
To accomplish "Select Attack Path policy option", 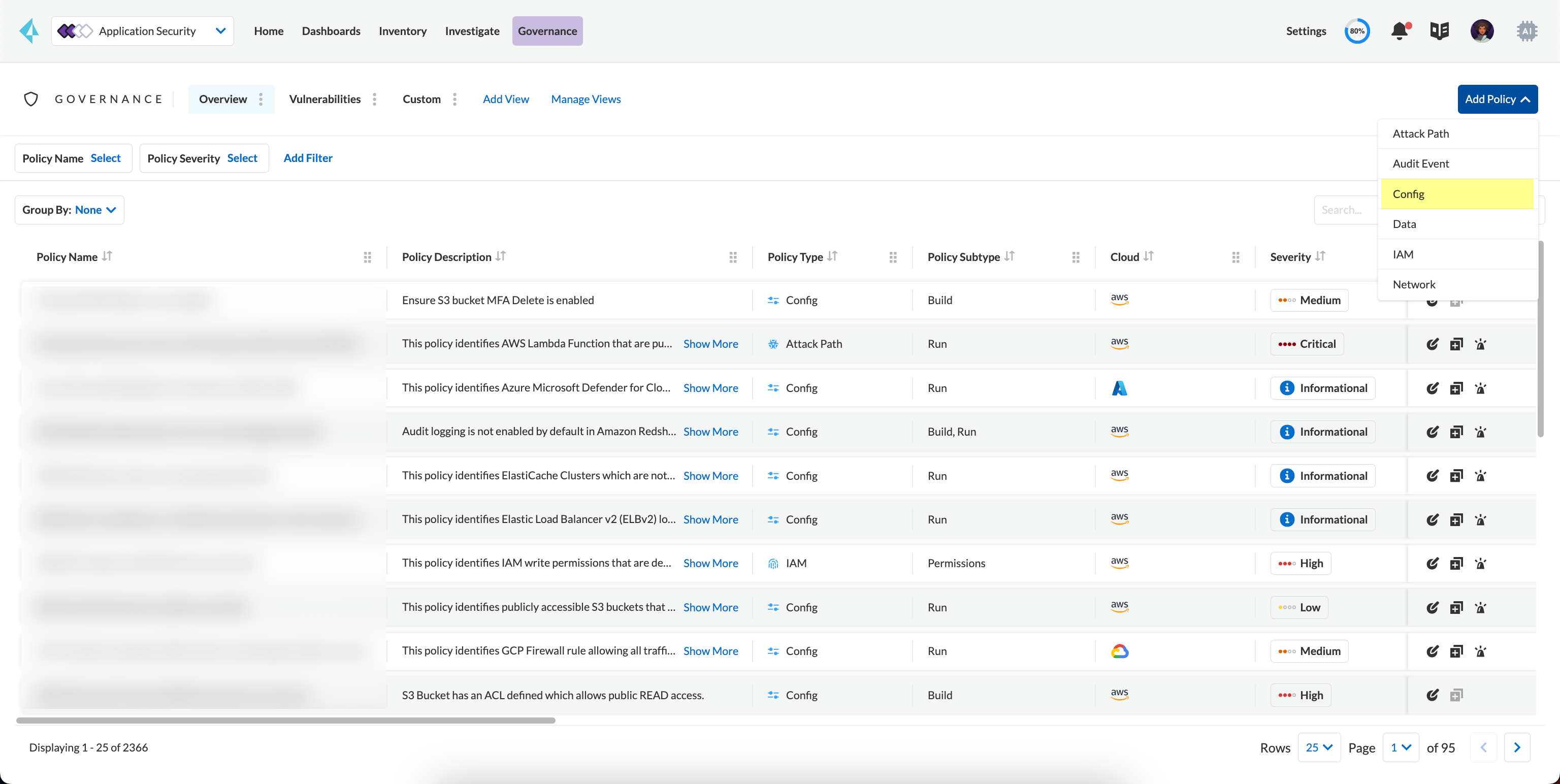I will (x=1457, y=134).
